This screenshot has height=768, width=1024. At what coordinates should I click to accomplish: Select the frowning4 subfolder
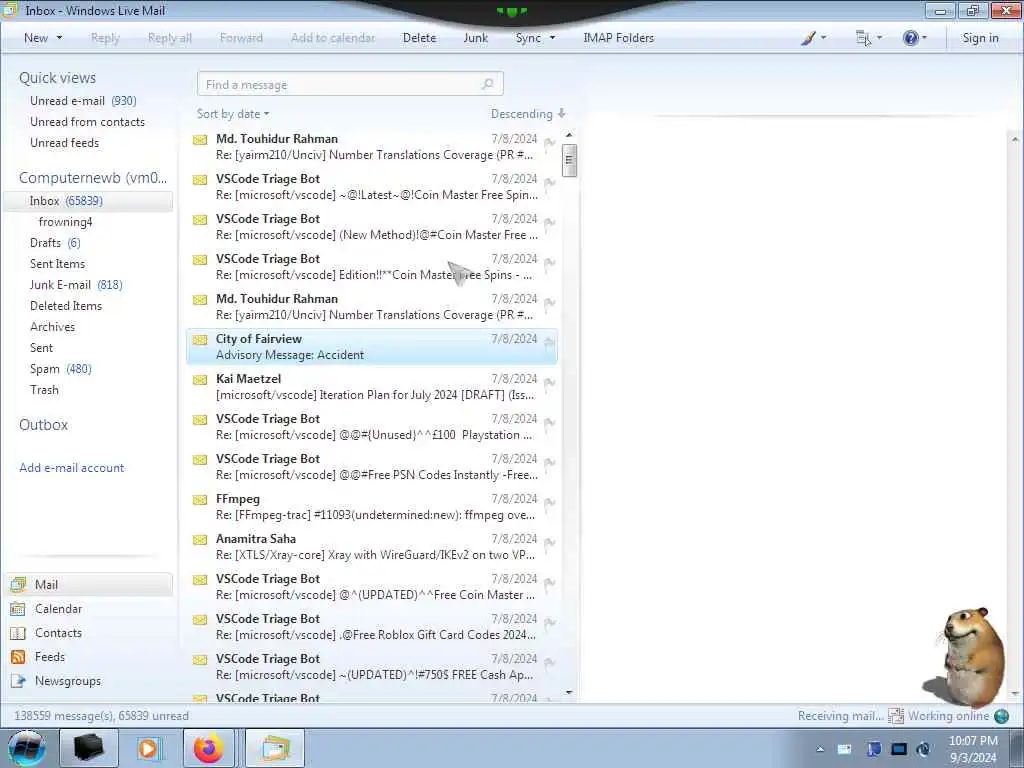tap(65, 222)
